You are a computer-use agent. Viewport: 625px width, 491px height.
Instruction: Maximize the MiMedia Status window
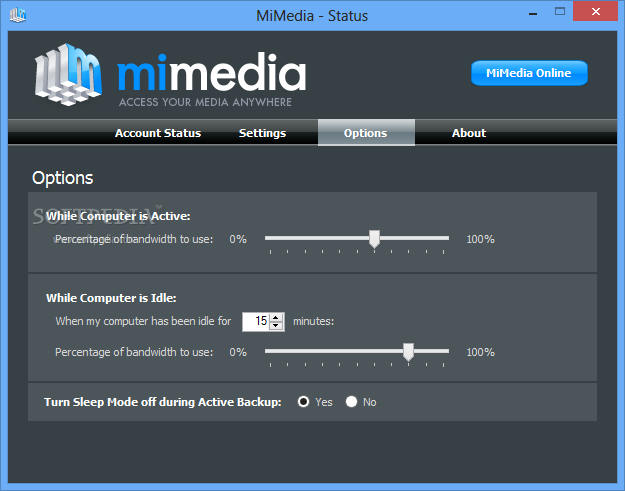click(560, 12)
